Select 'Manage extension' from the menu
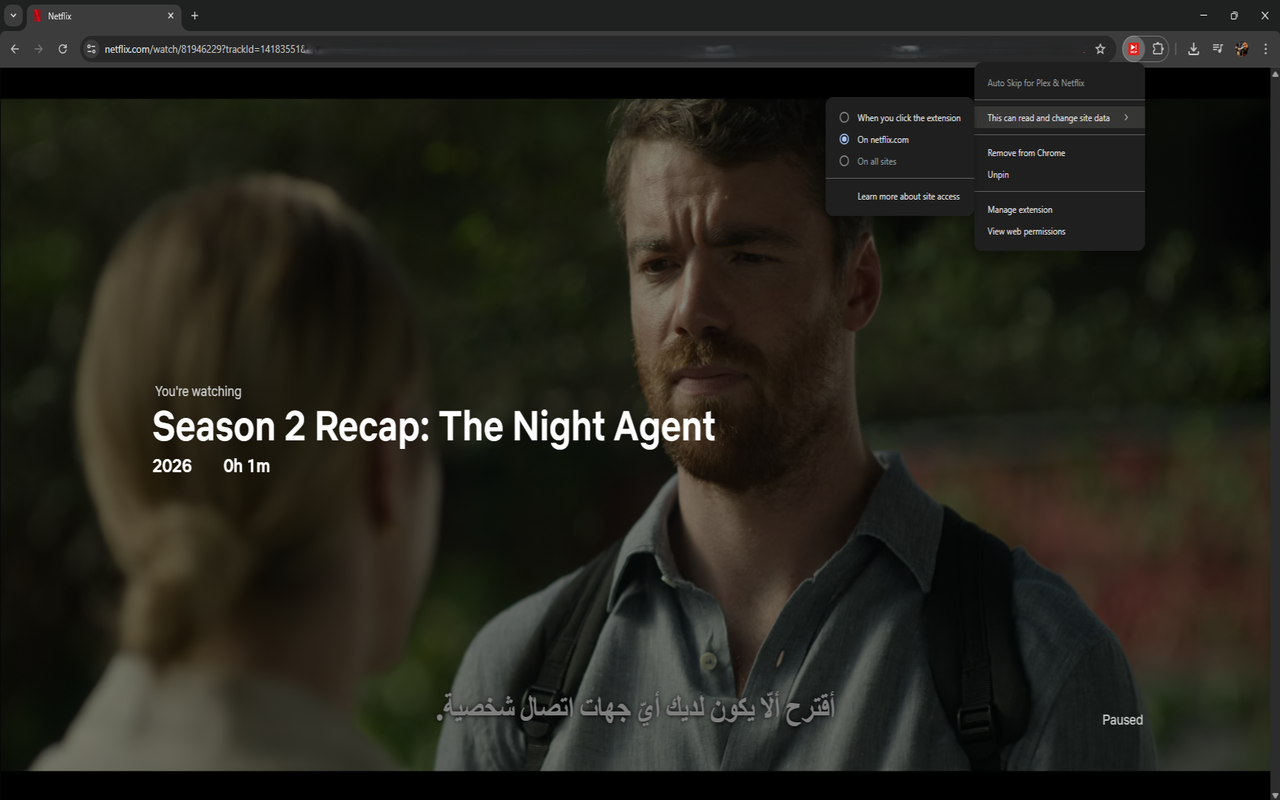Image resolution: width=1280 pixels, height=800 pixels. pyautogui.click(x=1019, y=209)
